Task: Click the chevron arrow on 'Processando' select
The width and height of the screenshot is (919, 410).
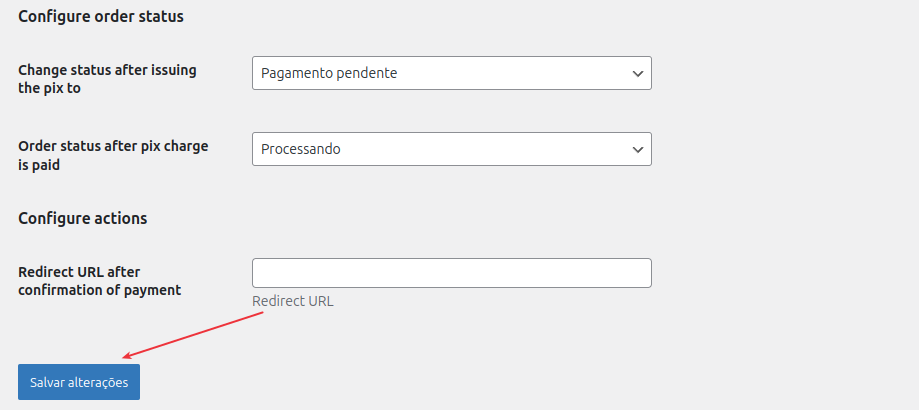Action: [638, 149]
